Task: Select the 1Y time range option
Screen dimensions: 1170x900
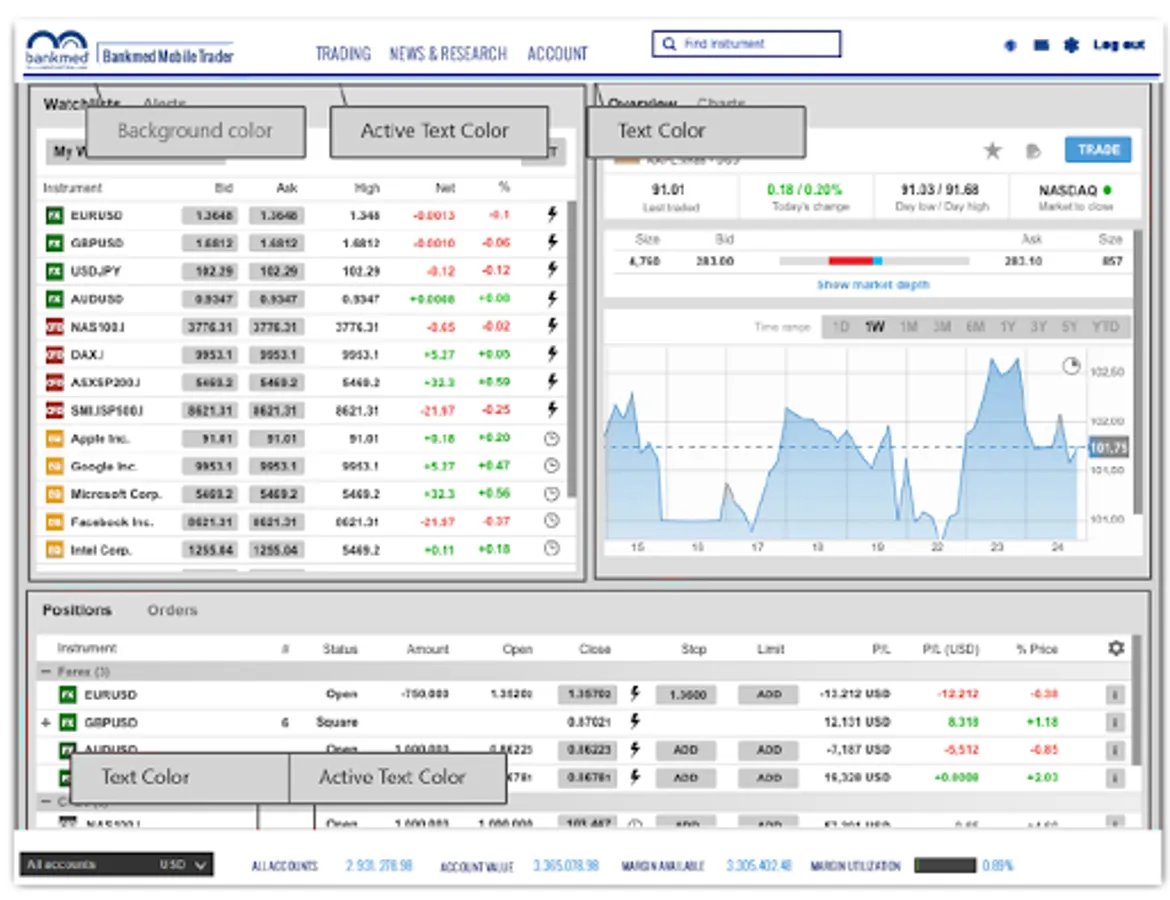Action: coord(1007,327)
